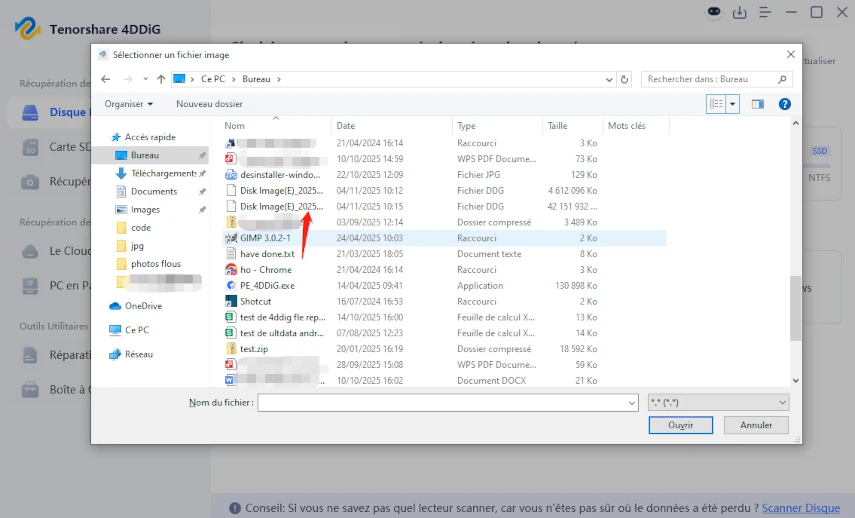The width and height of the screenshot is (855, 518).
Task: Open the Organiser menu
Action: coord(129,104)
